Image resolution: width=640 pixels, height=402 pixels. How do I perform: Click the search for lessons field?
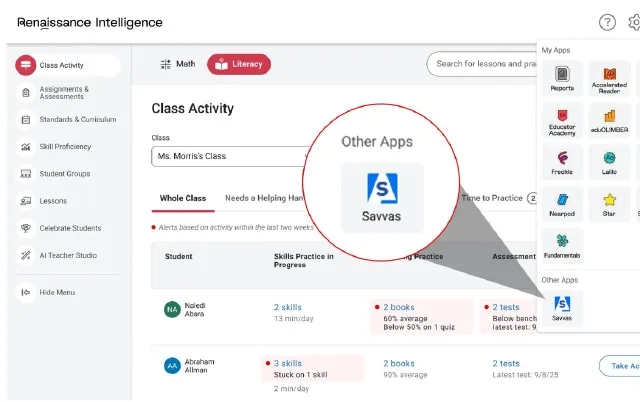(482, 64)
